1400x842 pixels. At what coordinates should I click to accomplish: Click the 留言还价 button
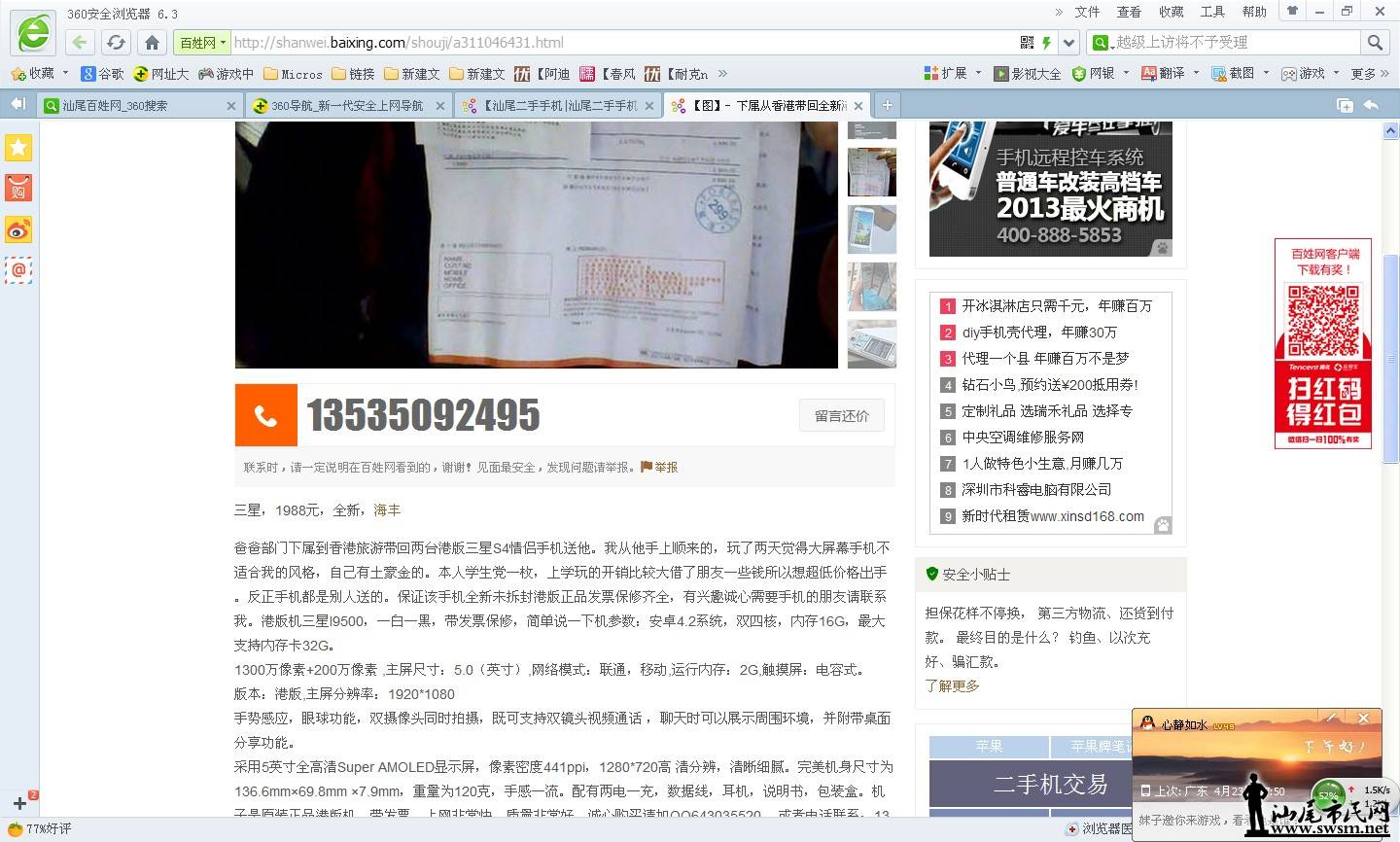[842, 415]
